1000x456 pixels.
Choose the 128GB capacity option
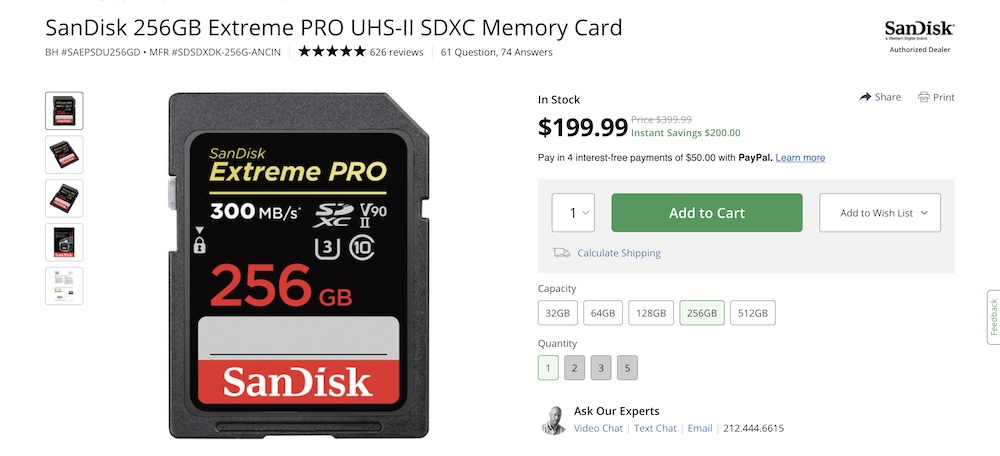tap(651, 313)
